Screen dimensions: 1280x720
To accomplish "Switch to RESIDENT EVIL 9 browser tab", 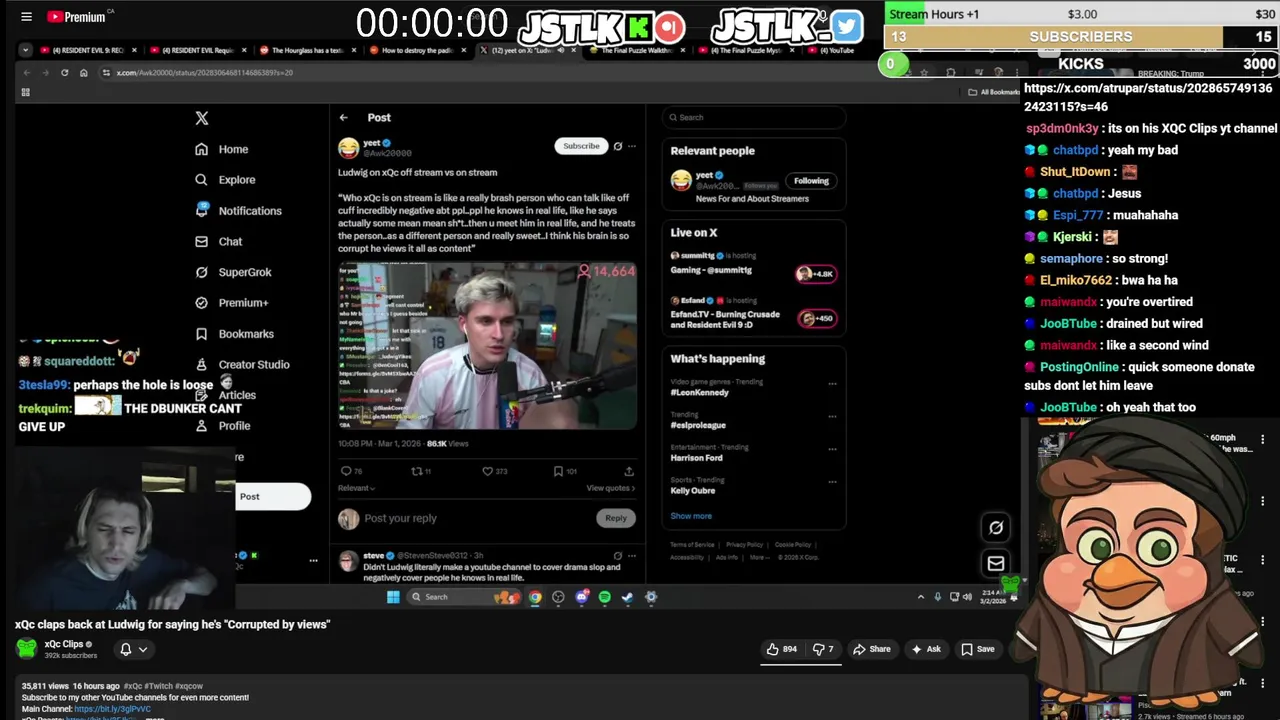I will coord(87,50).
